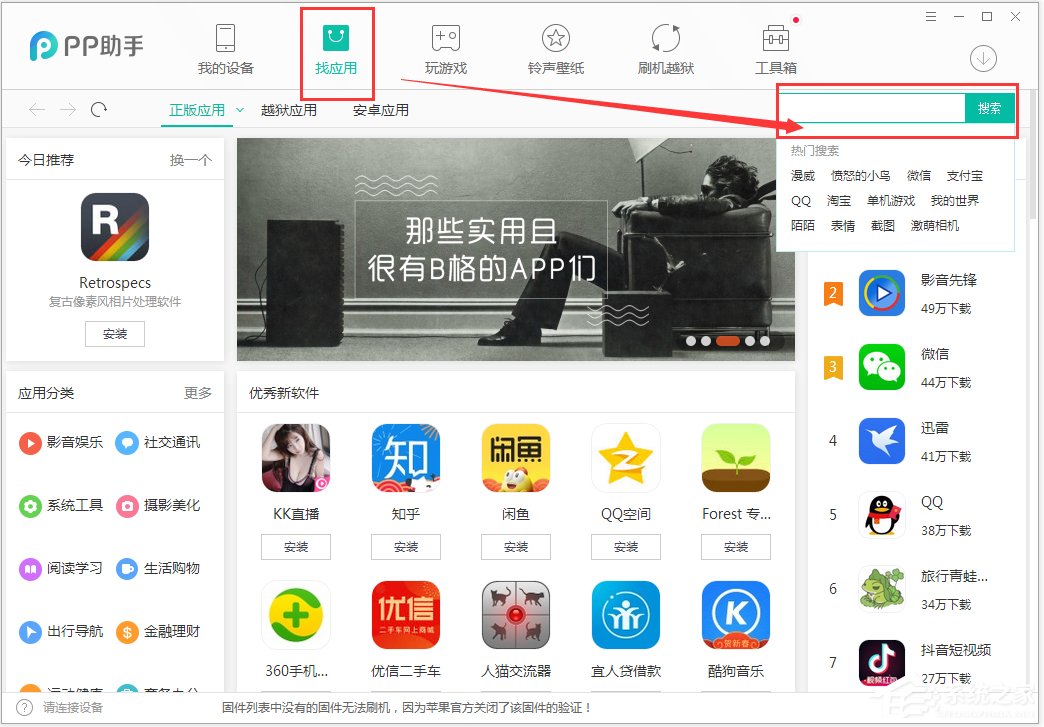Viewport: 1044px width, 727px height.
Task: Open the KK直播 app icon
Action: pos(296,458)
